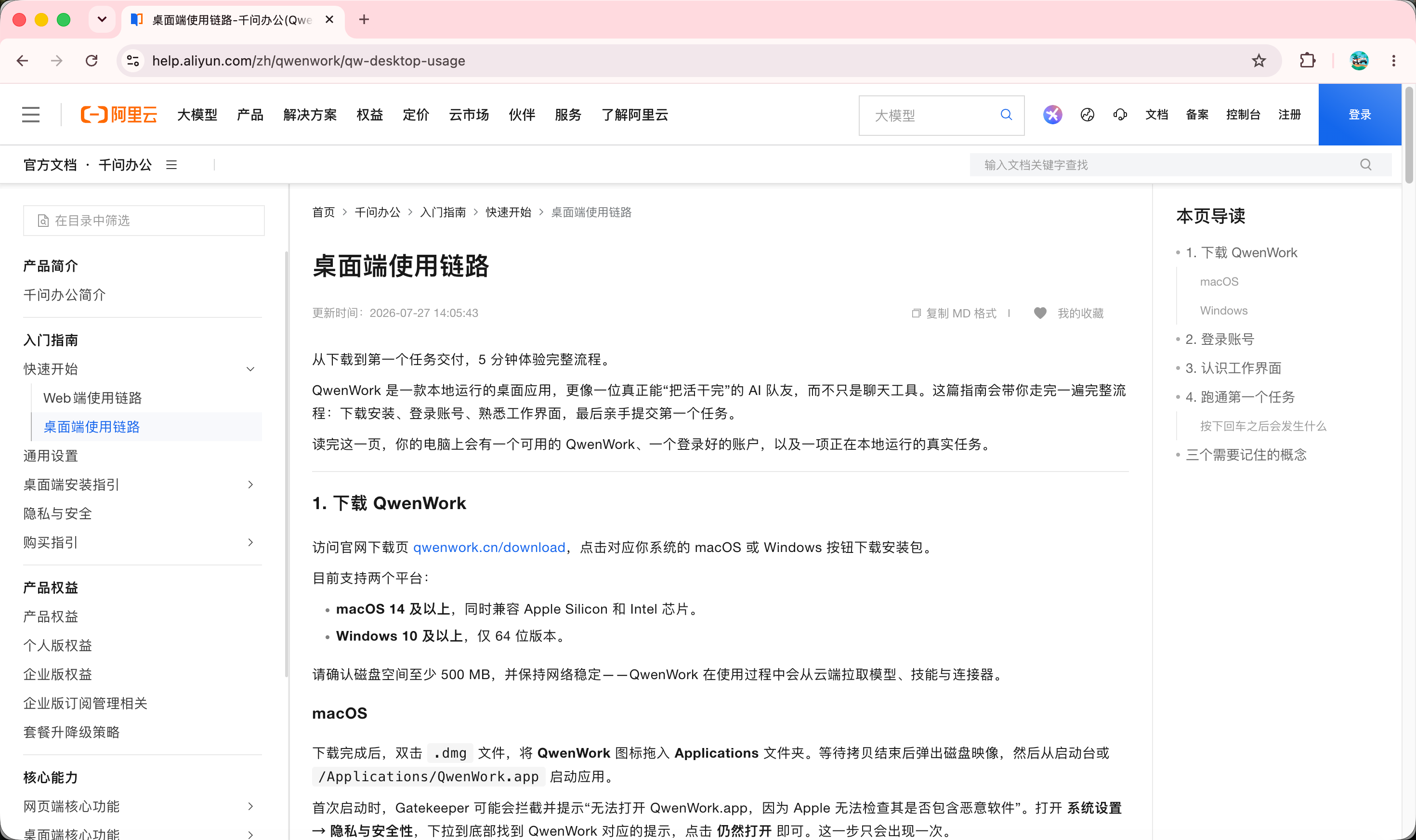Open the colorful AI assistant icon
1416x840 pixels.
1052,115
